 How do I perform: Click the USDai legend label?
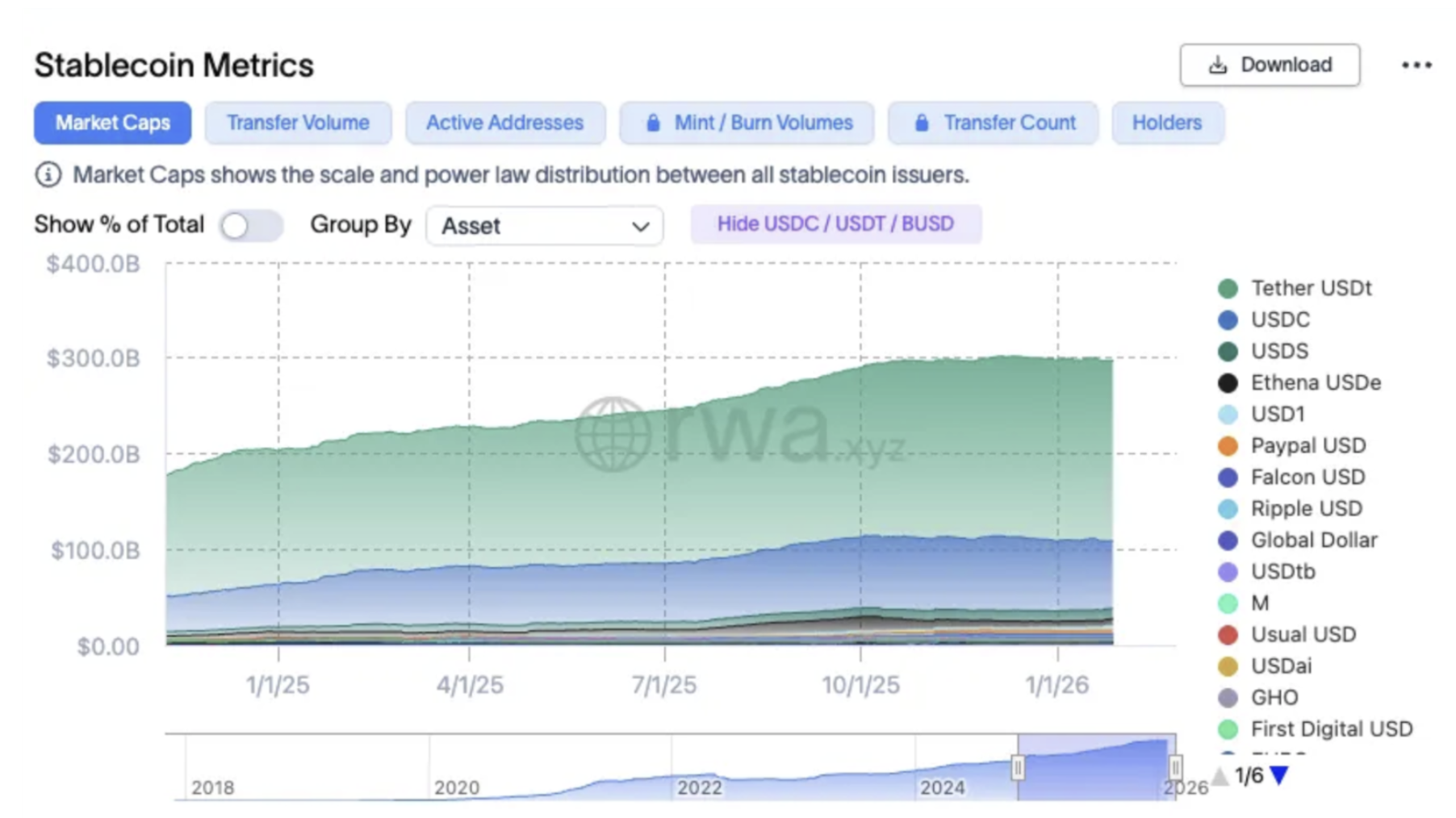(1281, 666)
